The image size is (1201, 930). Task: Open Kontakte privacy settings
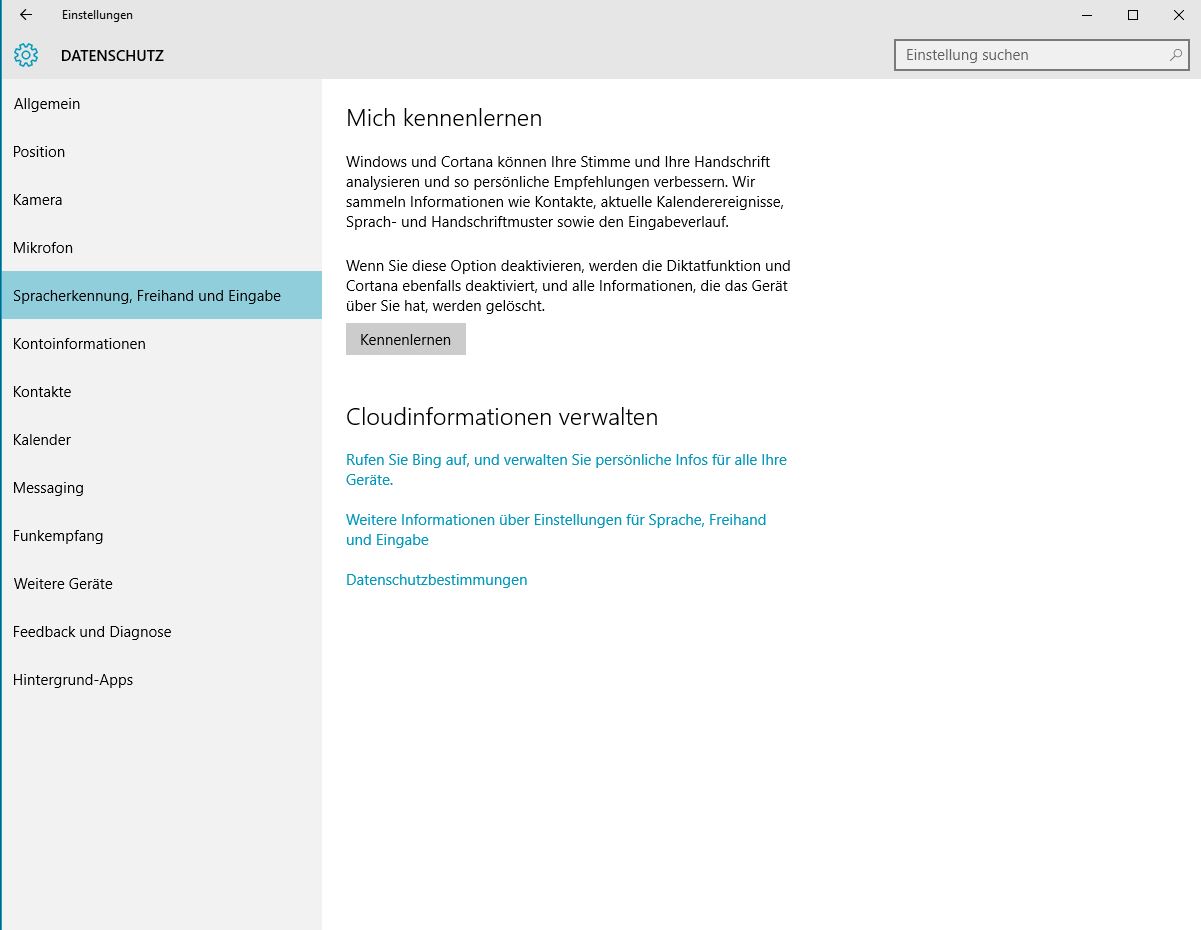[x=161, y=392]
